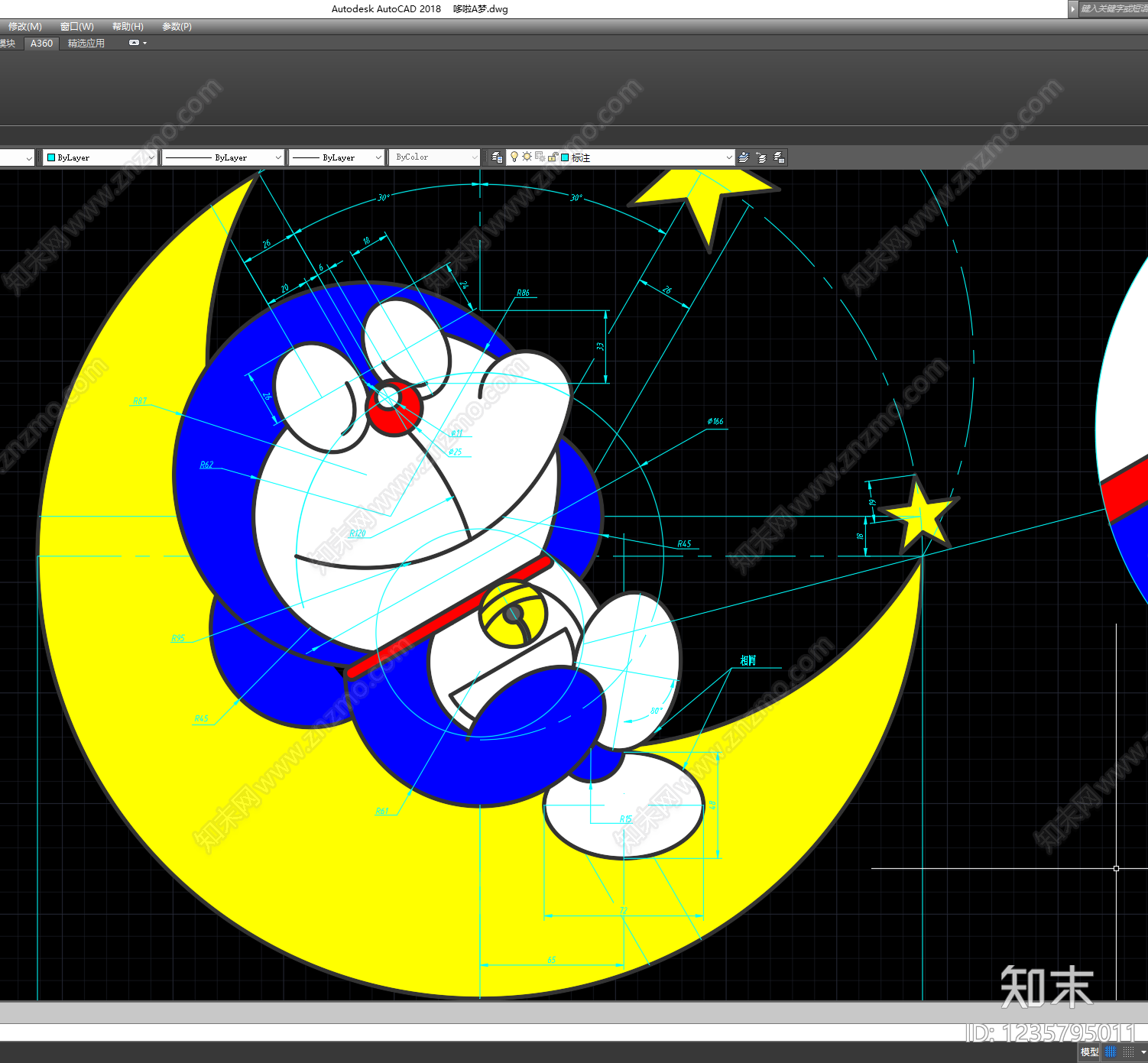
Task: Select the R120 radius dimension text
Action: (x=358, y=533)
